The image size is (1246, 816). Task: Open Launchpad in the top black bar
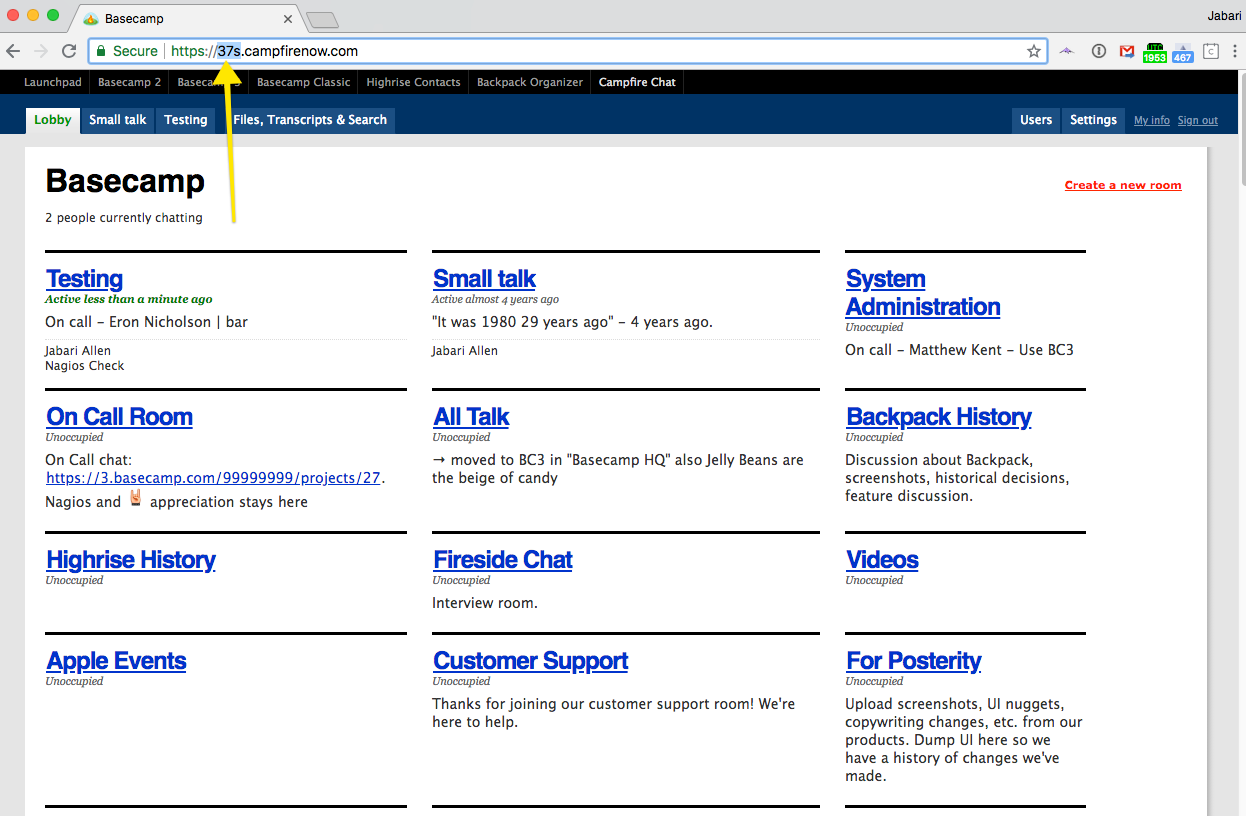click(53, 82)
